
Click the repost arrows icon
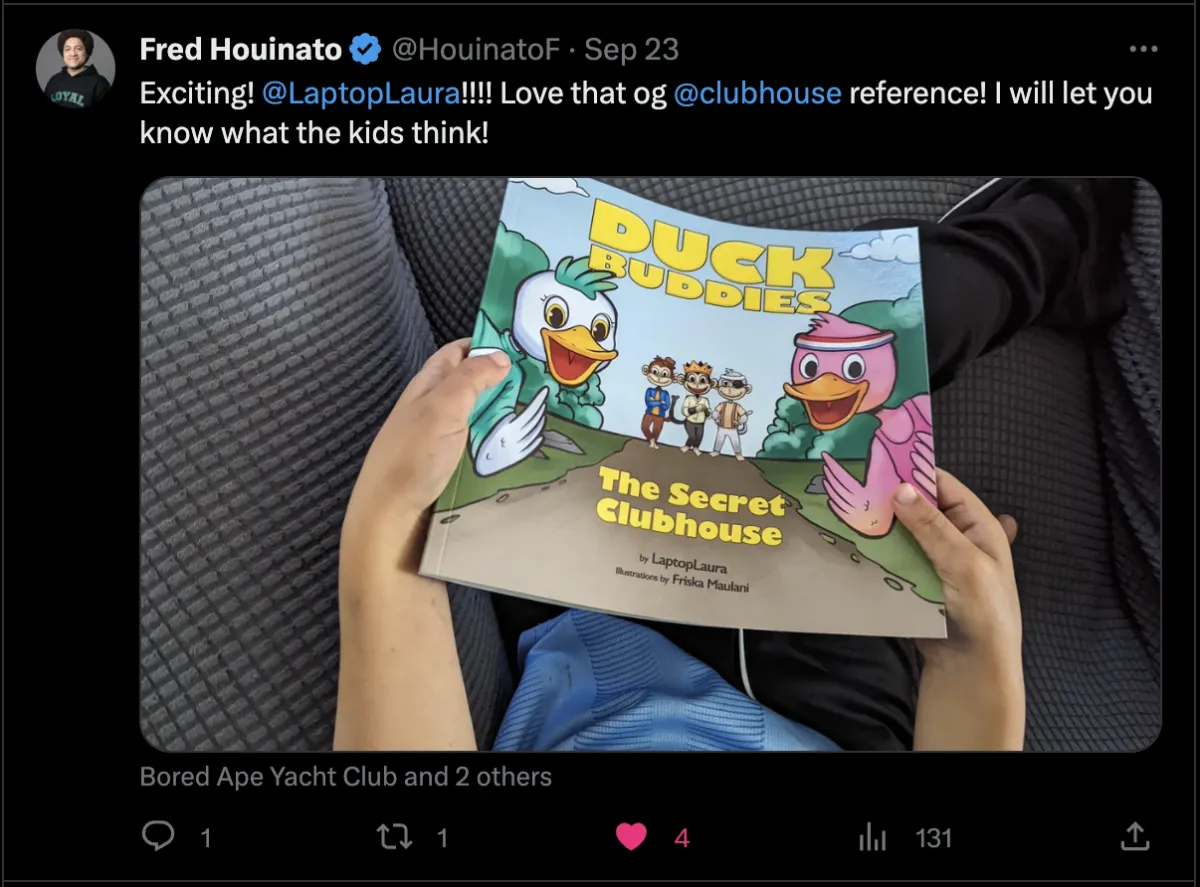tap(394, 836)
